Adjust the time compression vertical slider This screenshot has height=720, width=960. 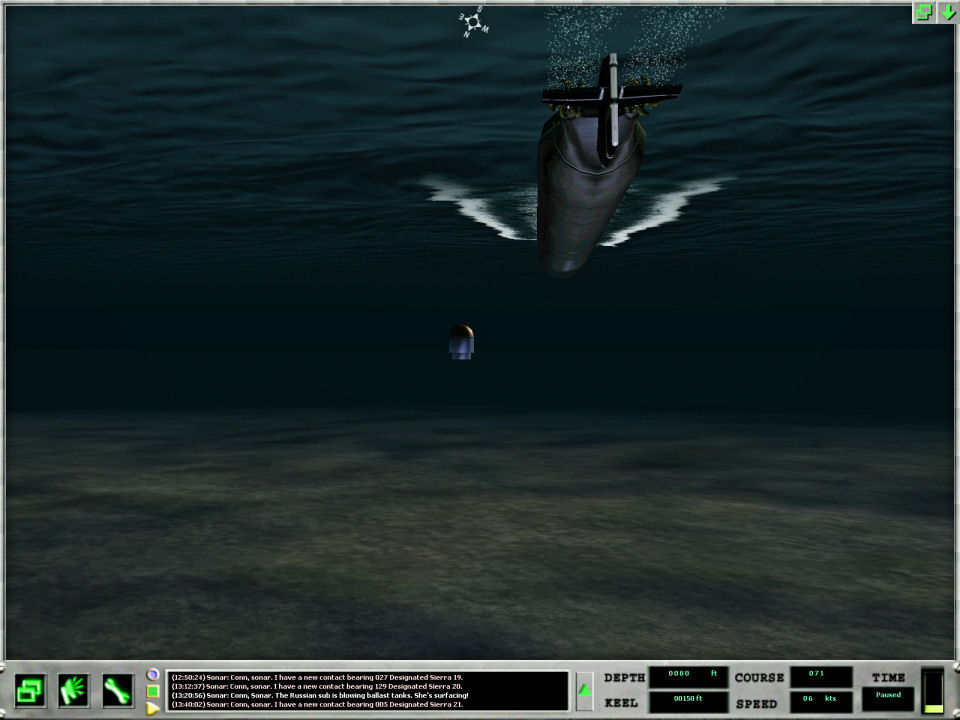(932, 690)
